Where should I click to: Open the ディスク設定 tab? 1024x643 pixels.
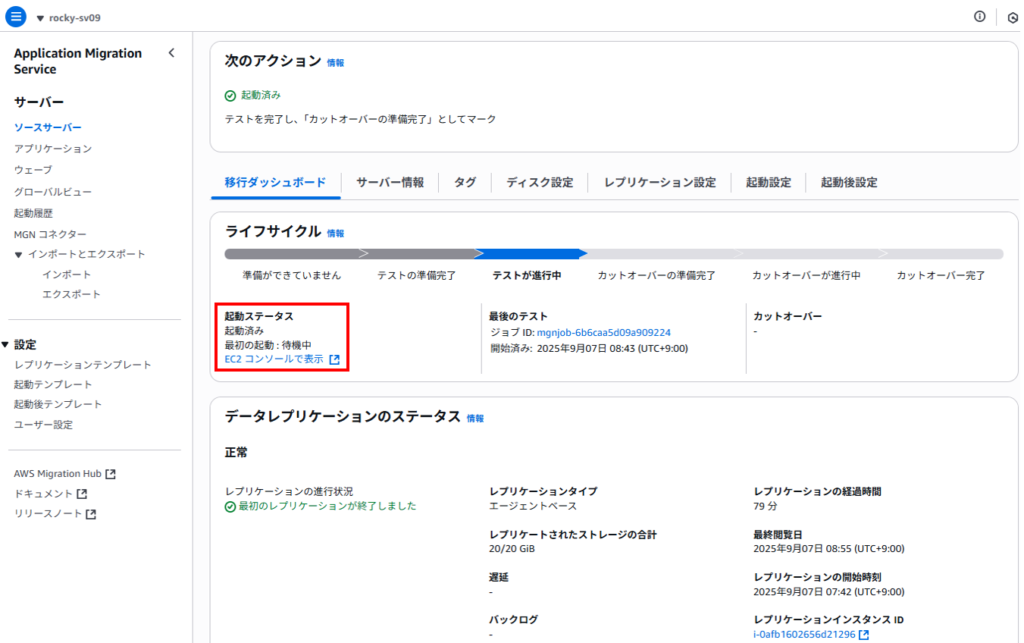(539, 183)
